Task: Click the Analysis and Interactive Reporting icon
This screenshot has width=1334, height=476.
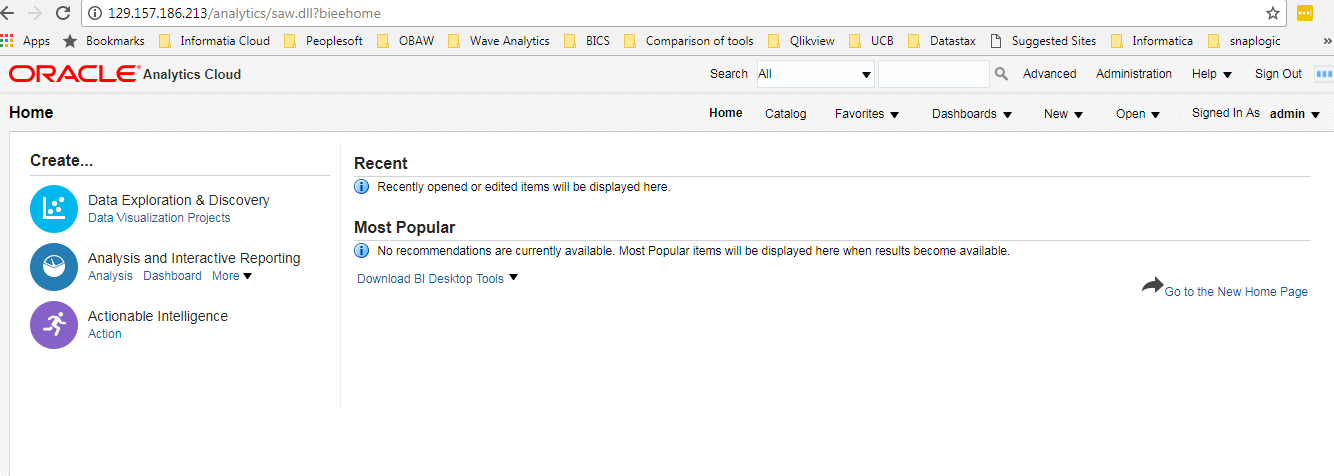Action: [54, 267]
